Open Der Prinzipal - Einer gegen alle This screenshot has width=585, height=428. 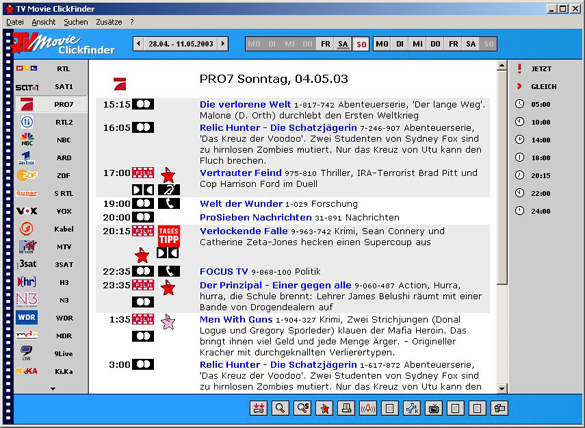275,285
